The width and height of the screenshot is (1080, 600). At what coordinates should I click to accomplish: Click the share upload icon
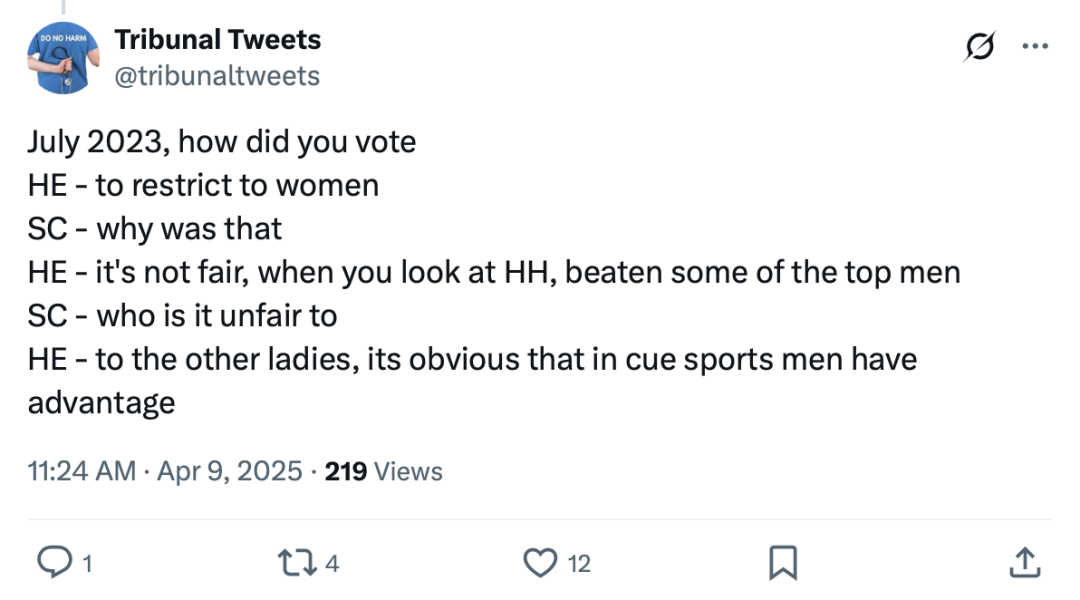1023,564
